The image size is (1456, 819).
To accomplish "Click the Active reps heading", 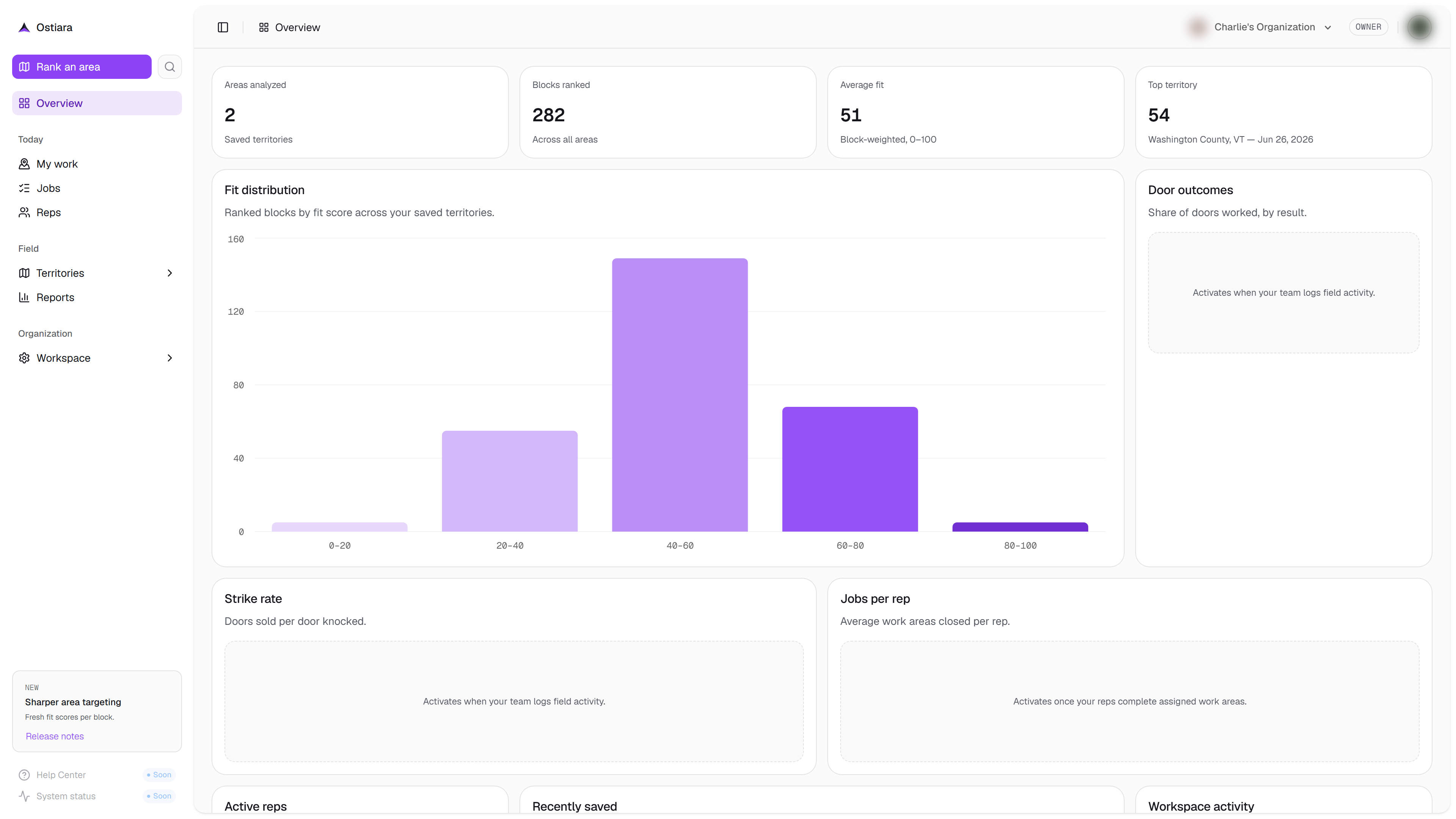I will (x=256, y=806).
